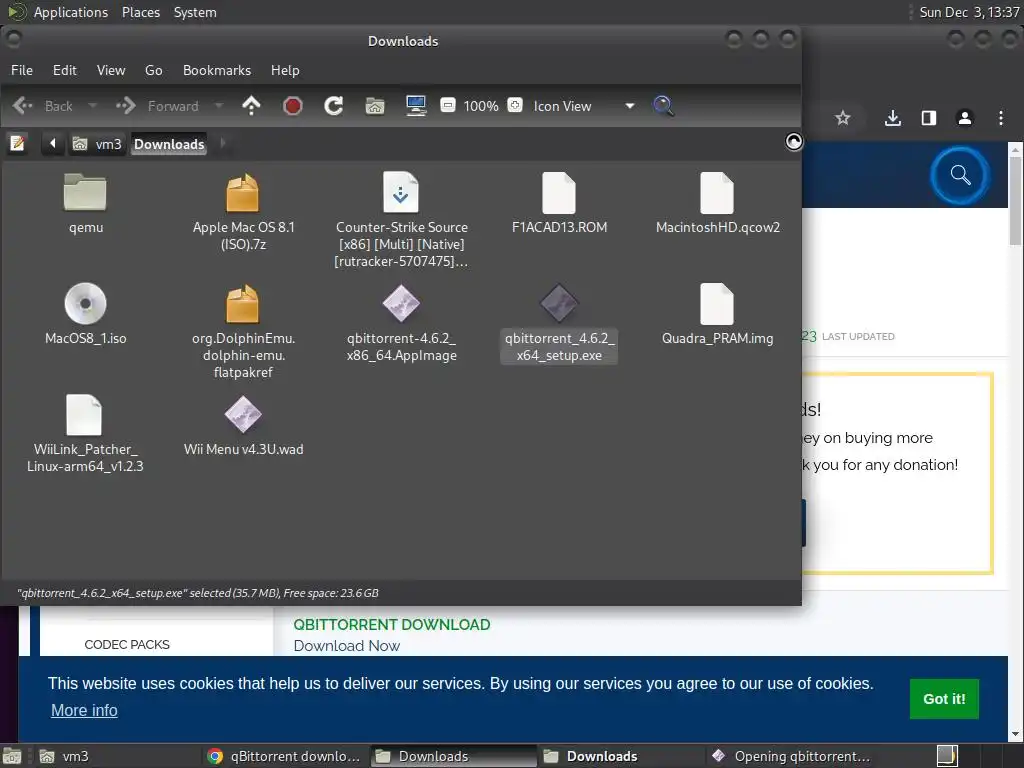Viewport: 1024px width, 768px height.
Task: Go to the home folder
Action: point(375,106)
